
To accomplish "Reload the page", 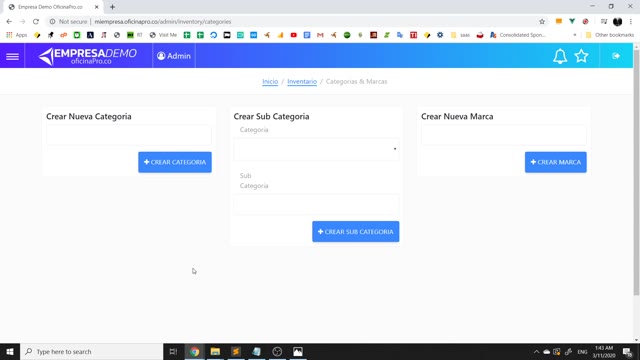I will pyautogui.click(x=36, y=22).
